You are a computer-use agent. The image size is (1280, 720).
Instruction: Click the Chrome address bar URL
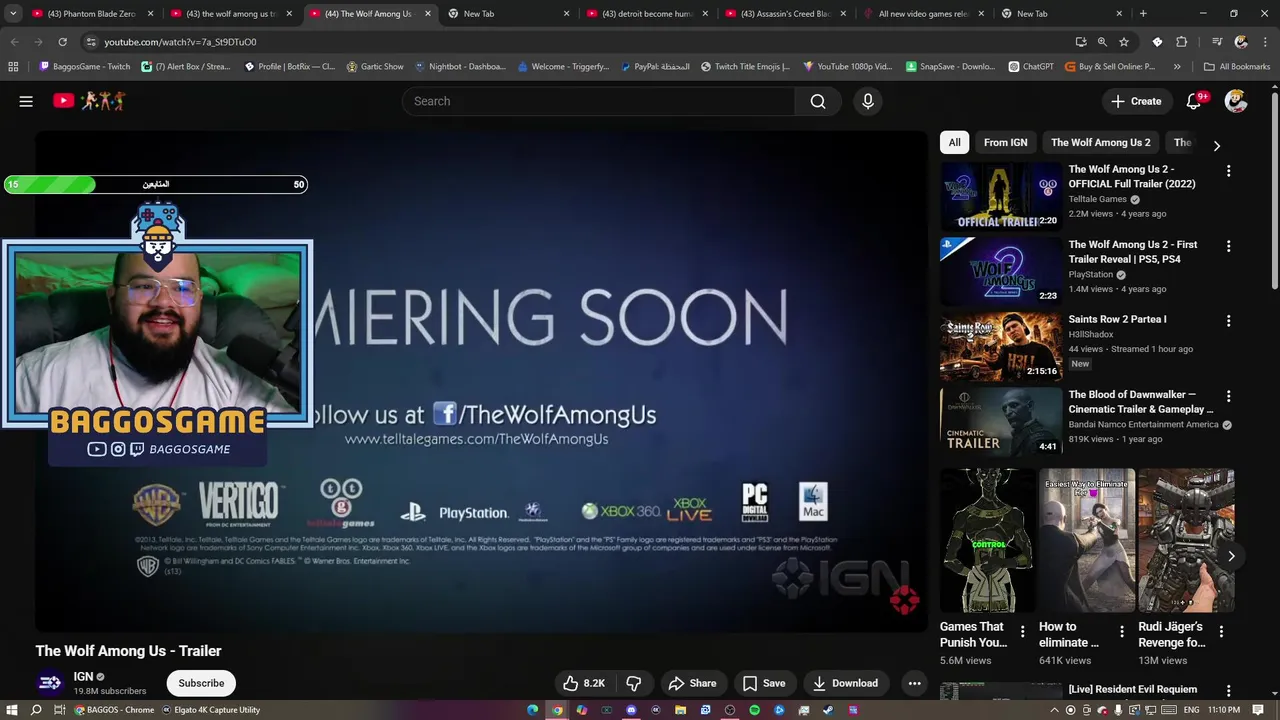pos(180,42)
